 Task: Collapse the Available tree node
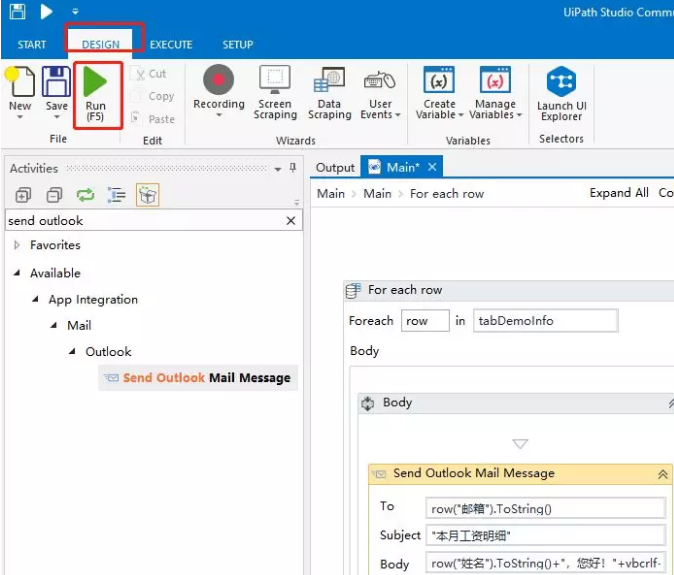pyautogui.click(x=17, y=273)
